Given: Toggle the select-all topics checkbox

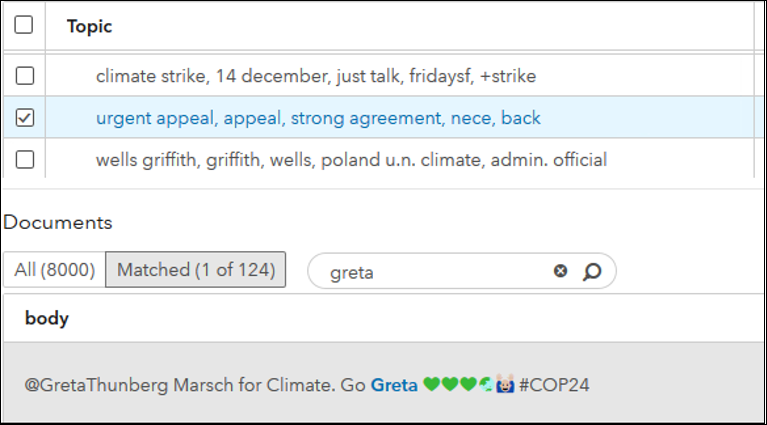Looking at the screenshot, I should (x=24, y=26).
